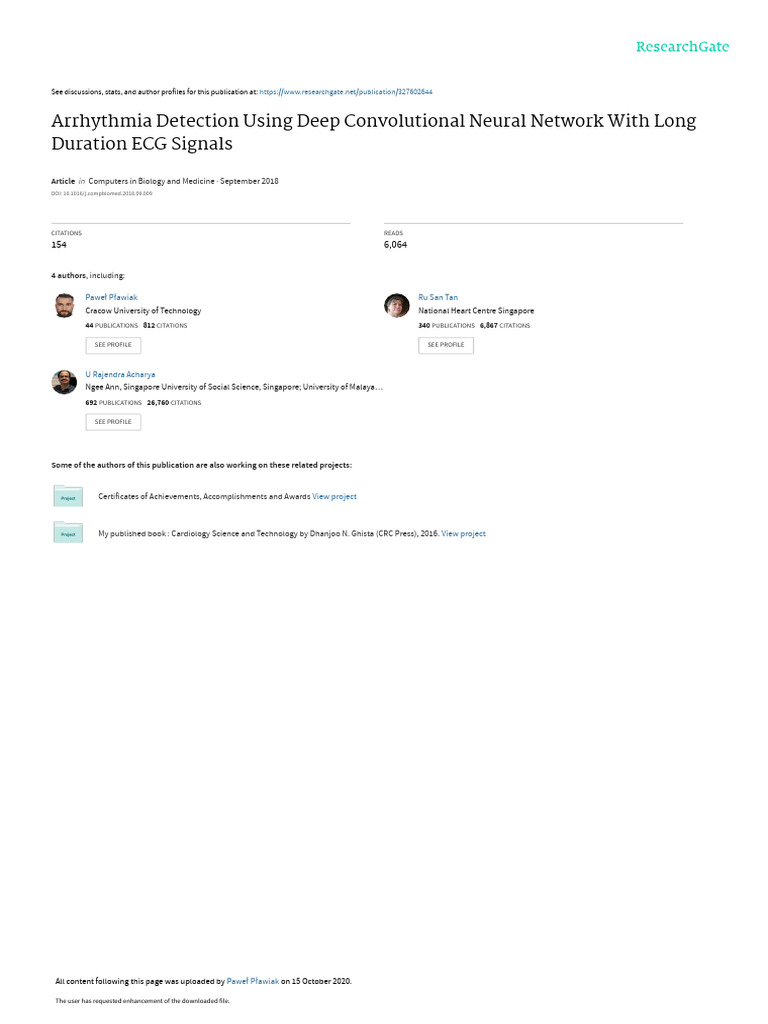768x1024 pixels.
Task: Open Paweł Pławiak's author name link
Action: [111, 297]
